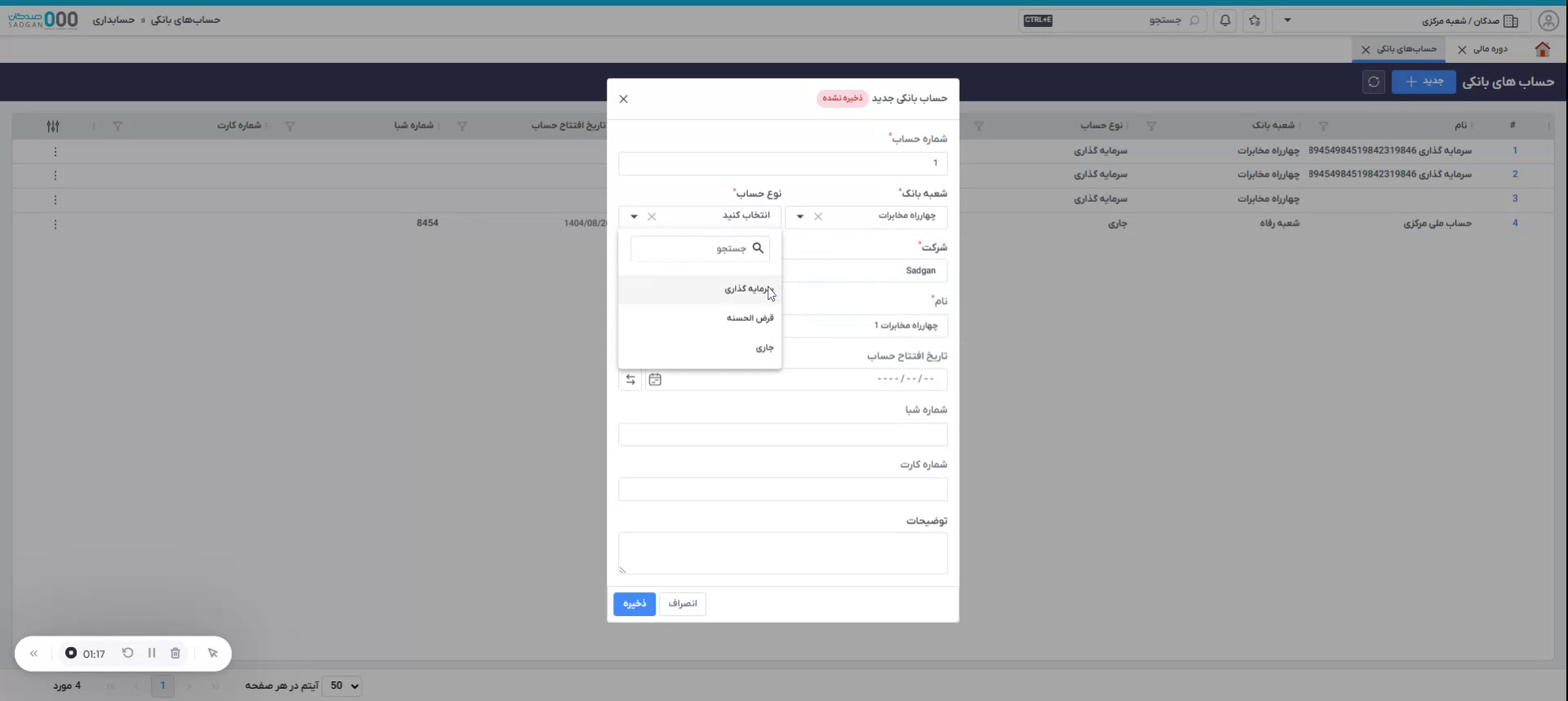
Task: Open the company branch selector صدگان / شعبه مرکزی
Action: pyautogui.click(x=1403, y=20)
